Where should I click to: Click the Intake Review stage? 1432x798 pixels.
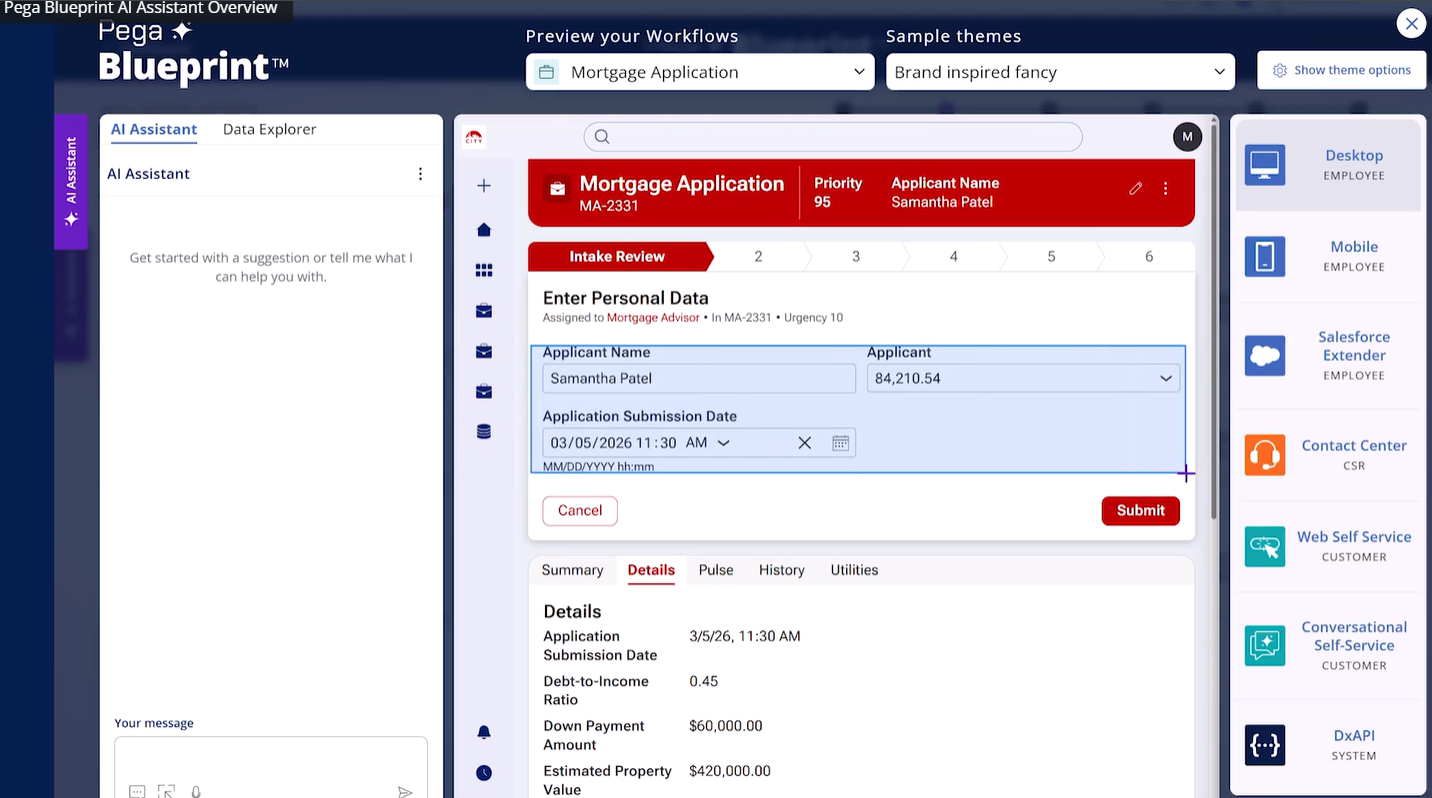(617, 257)
